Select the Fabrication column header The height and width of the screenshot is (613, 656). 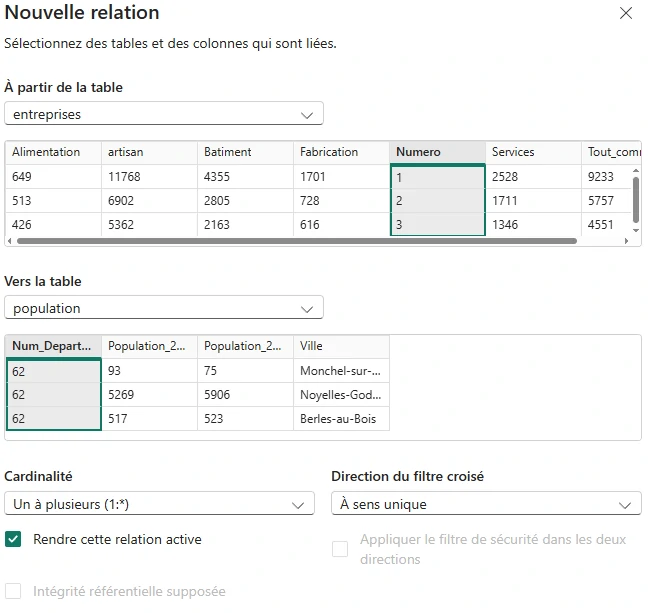click(341, 152)
